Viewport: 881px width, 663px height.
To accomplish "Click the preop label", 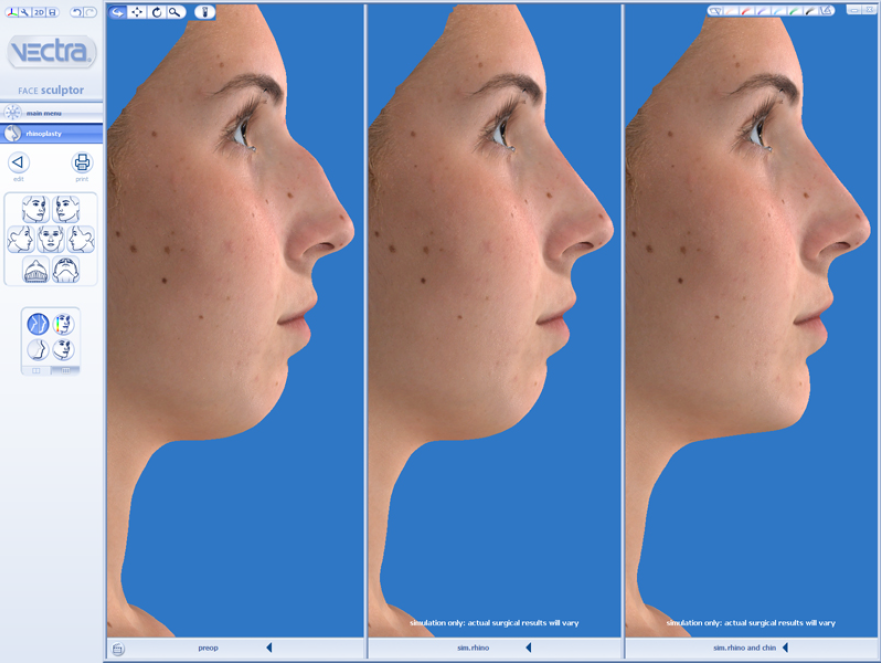I will [x=208, y=648].
